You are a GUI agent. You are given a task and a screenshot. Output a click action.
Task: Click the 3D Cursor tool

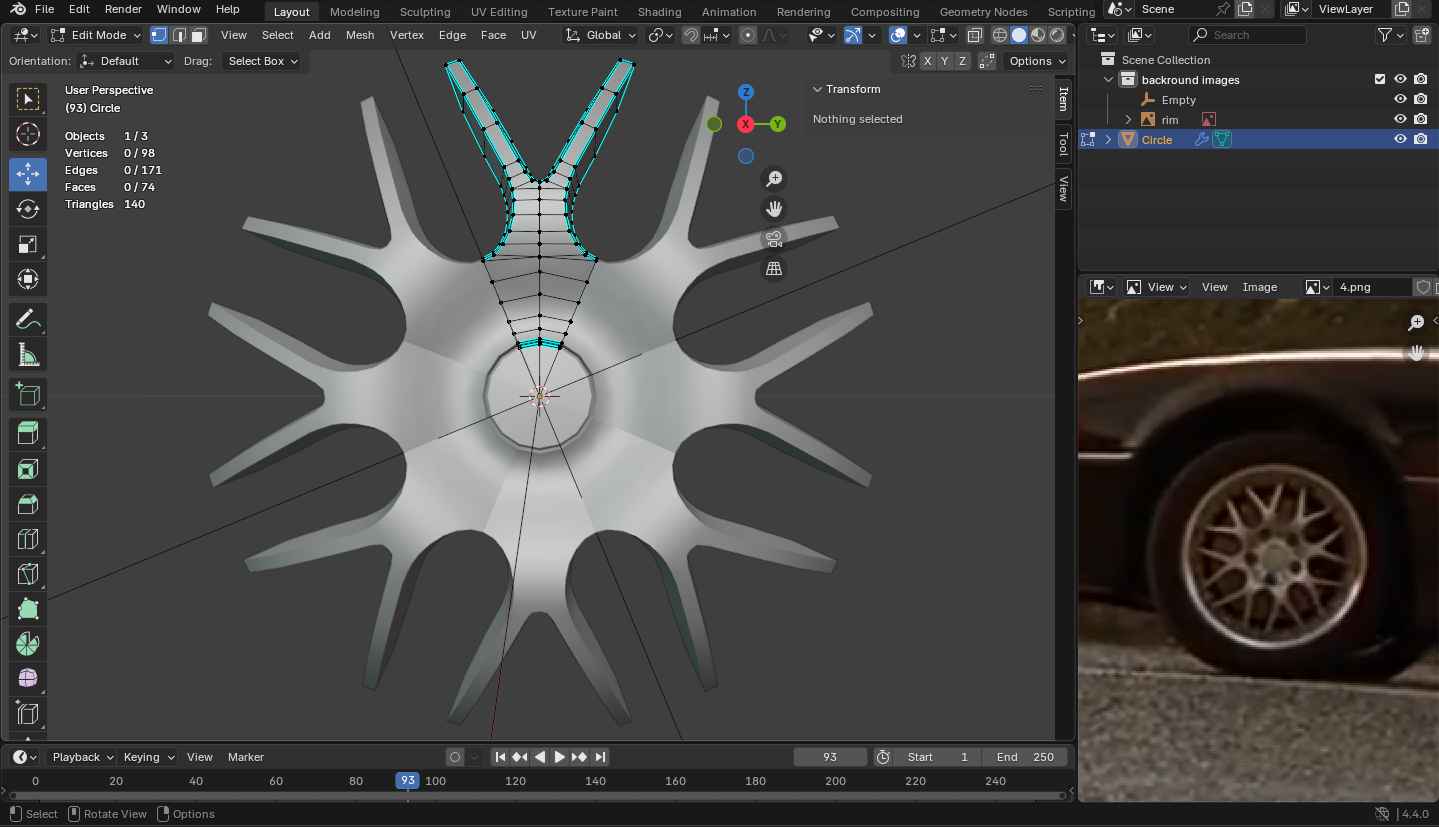click(28, 134)
